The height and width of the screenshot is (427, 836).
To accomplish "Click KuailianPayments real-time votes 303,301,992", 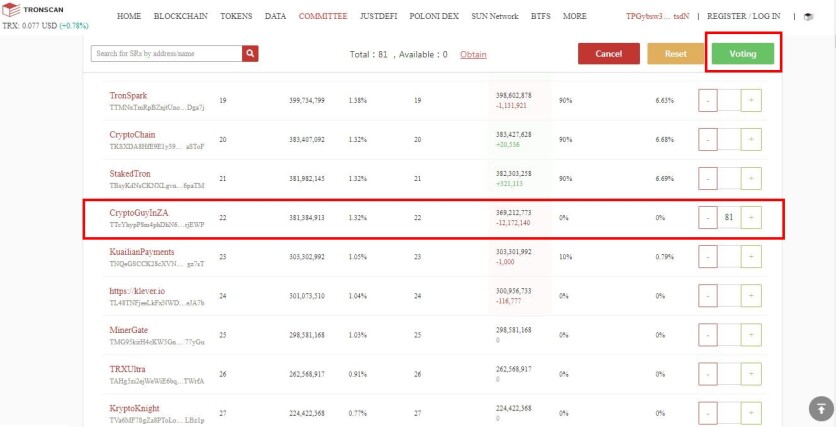I will pos(513,252).
